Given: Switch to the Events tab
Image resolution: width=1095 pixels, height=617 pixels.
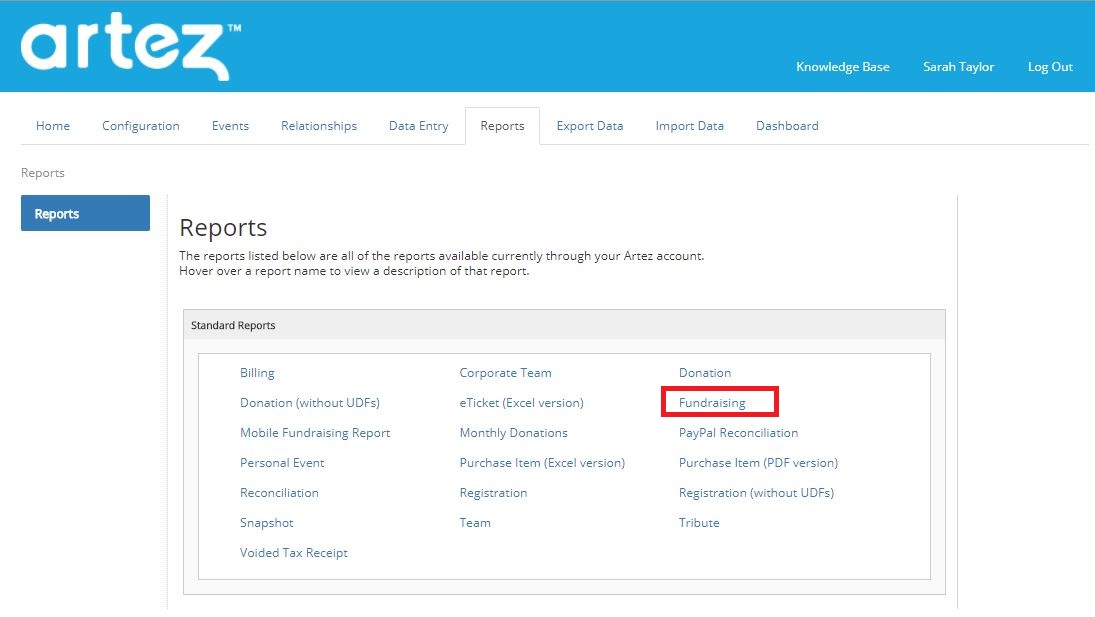Looking at the screenshot, I should point(230,126).
